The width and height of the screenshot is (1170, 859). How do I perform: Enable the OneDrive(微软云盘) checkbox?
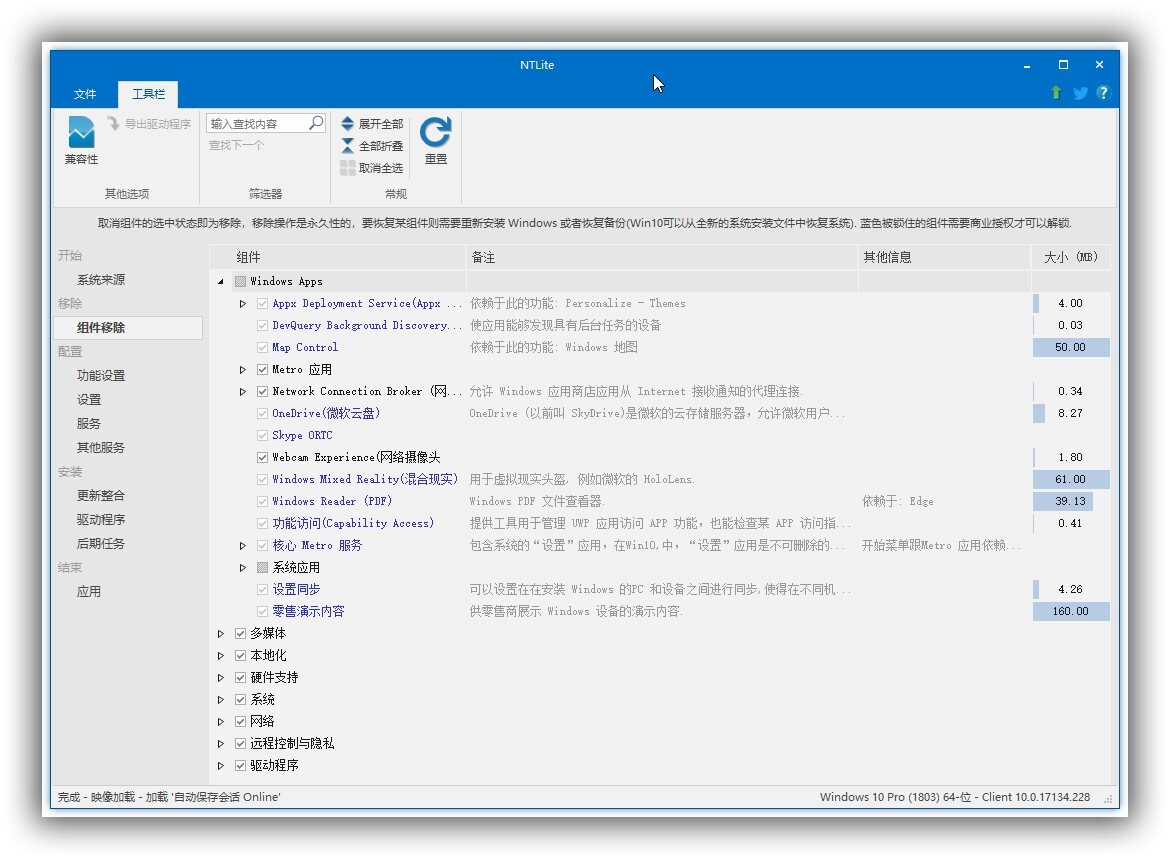(261, 413)
